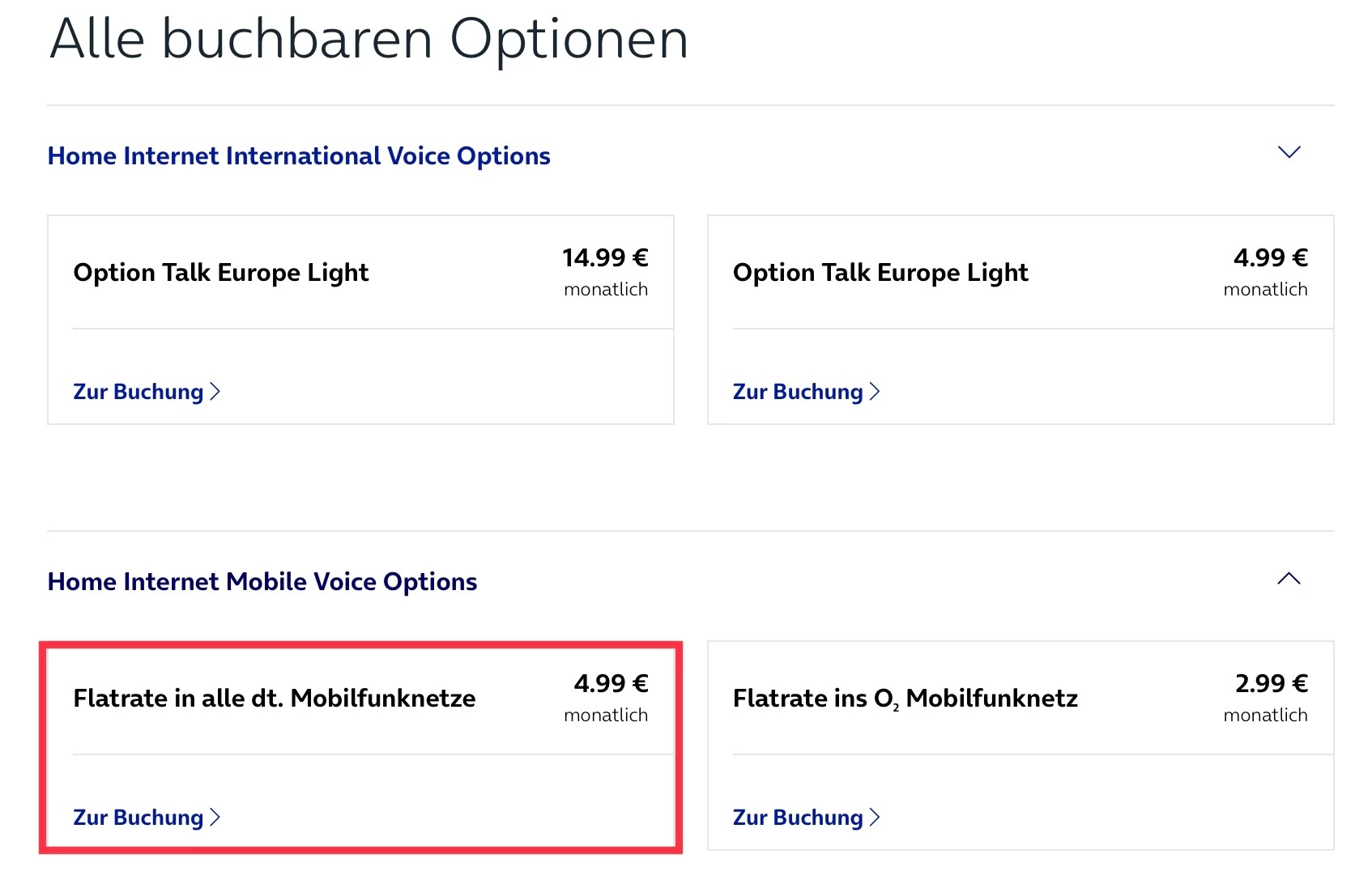Viewport: 1372px width, 871px height.
Task: Select Option Talk Europe Light title priced 4.99 €
Action: click(880, 273)
